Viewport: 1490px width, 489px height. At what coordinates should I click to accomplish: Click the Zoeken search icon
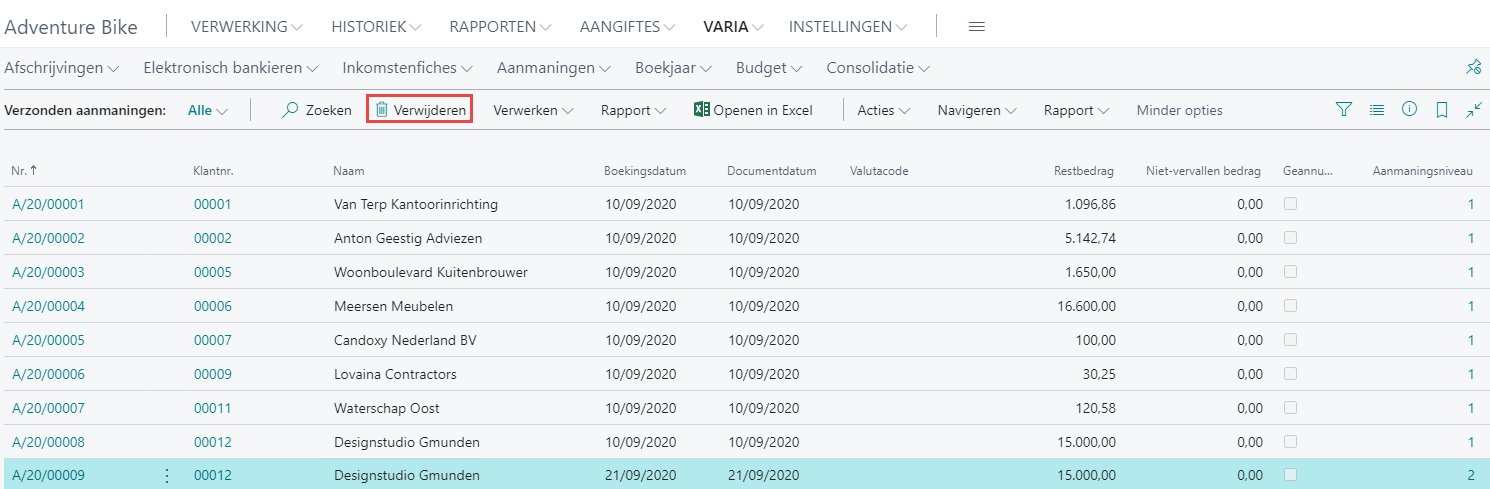291,110
